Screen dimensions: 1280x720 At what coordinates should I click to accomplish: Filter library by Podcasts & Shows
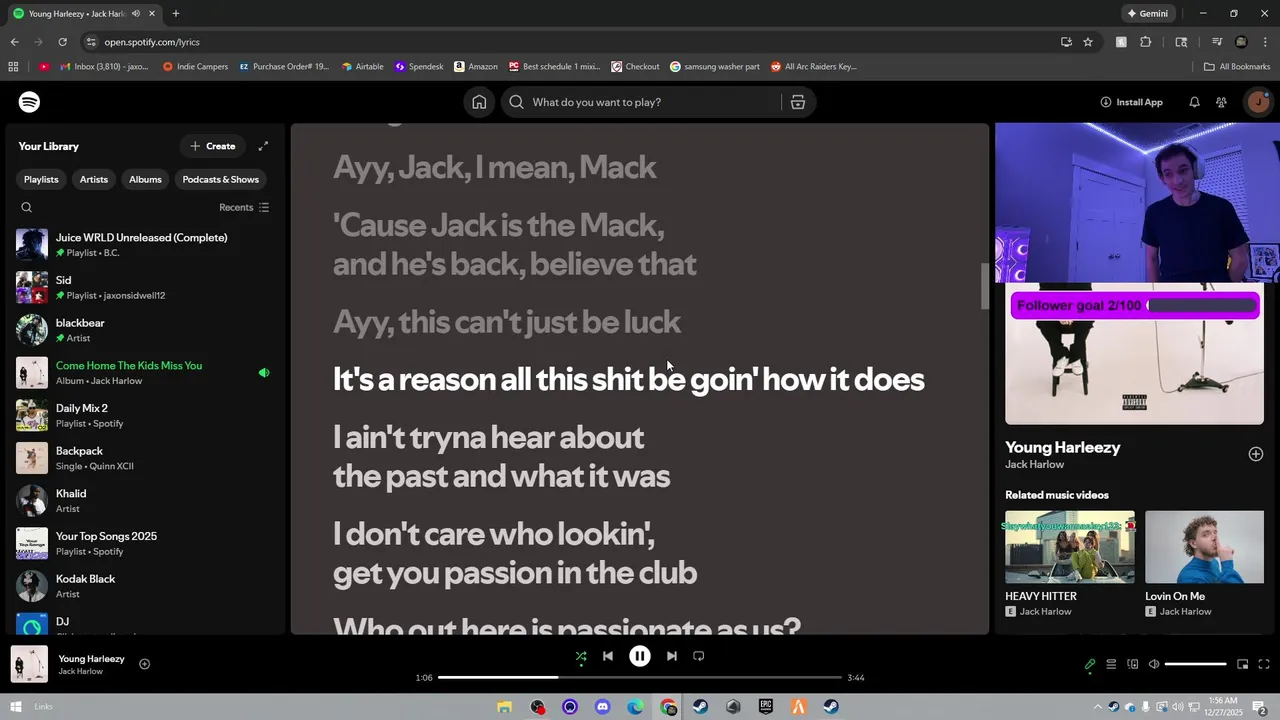point(221,179)
